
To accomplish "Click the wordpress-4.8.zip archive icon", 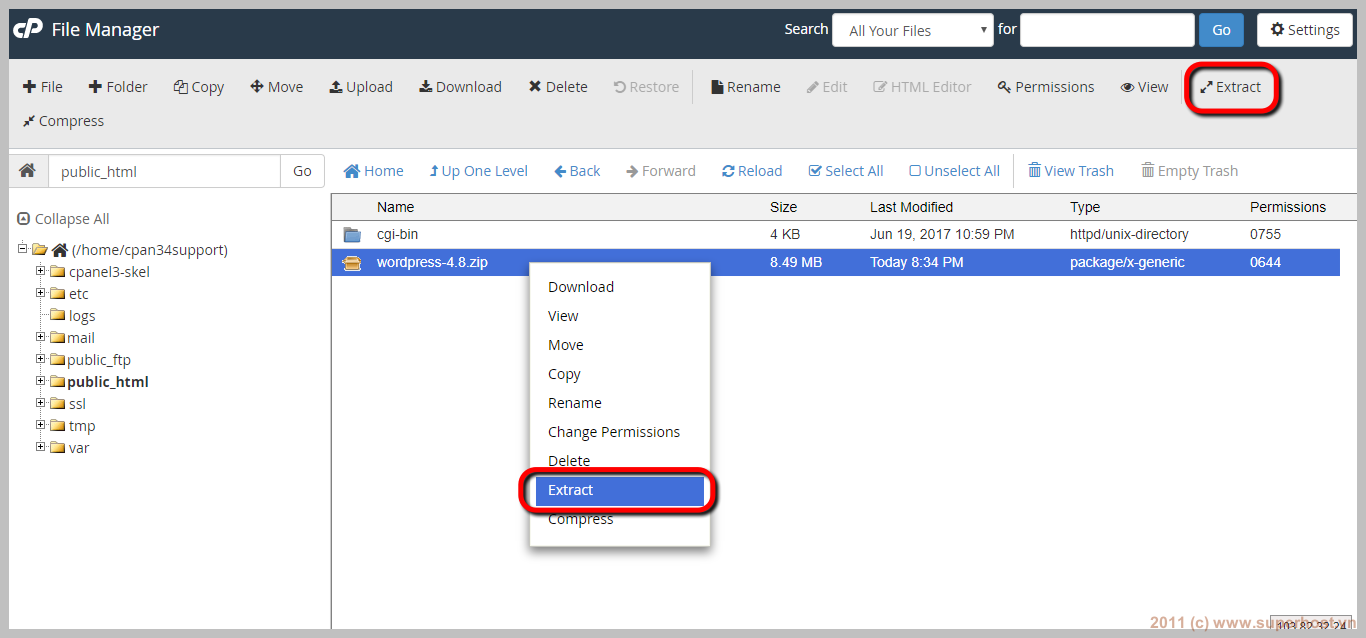I will [x=352, y=263].
